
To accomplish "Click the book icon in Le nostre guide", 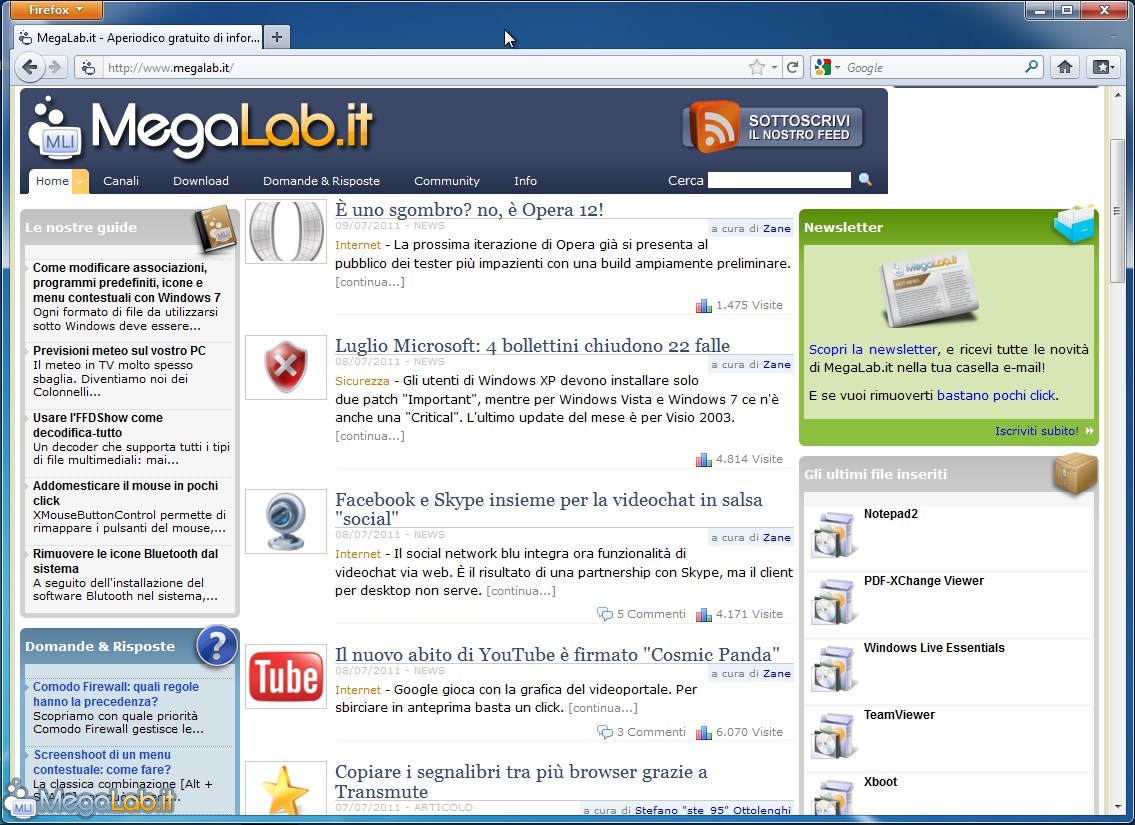I will [x=215, y=229].
